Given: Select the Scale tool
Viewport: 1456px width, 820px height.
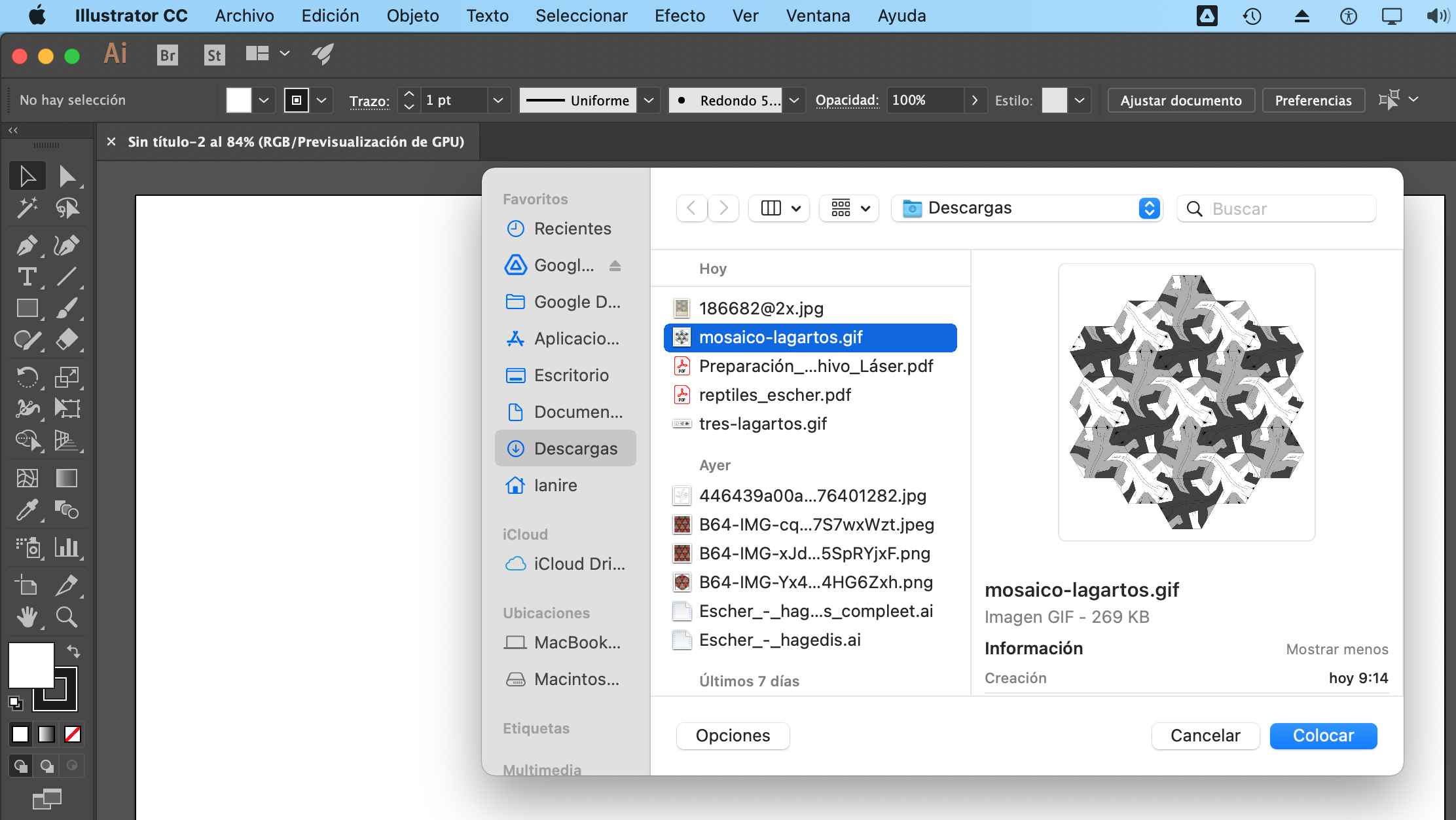Looking at the screenshot, I should [x=67, y=377].
